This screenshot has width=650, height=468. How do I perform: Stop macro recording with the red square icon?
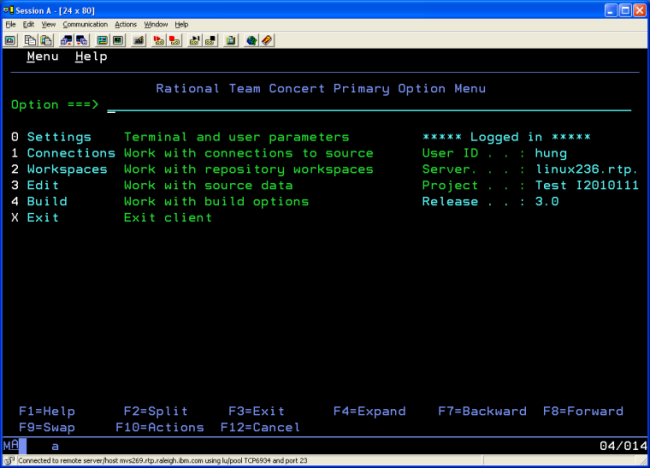[175, 40]
